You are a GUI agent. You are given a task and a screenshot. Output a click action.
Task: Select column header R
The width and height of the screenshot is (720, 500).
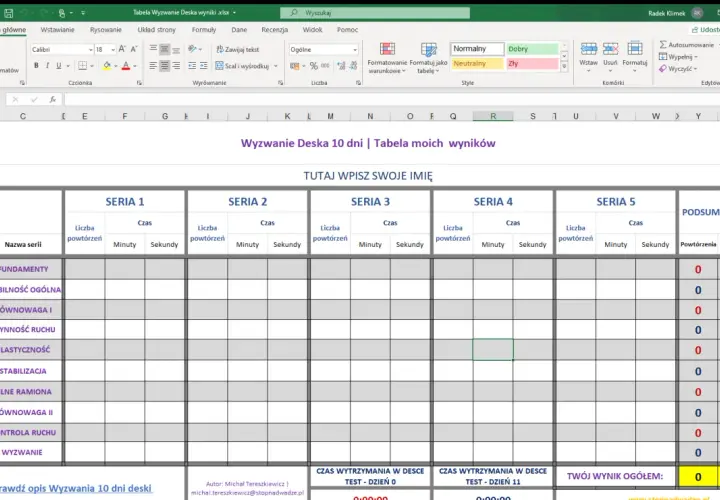coord(493,116)
